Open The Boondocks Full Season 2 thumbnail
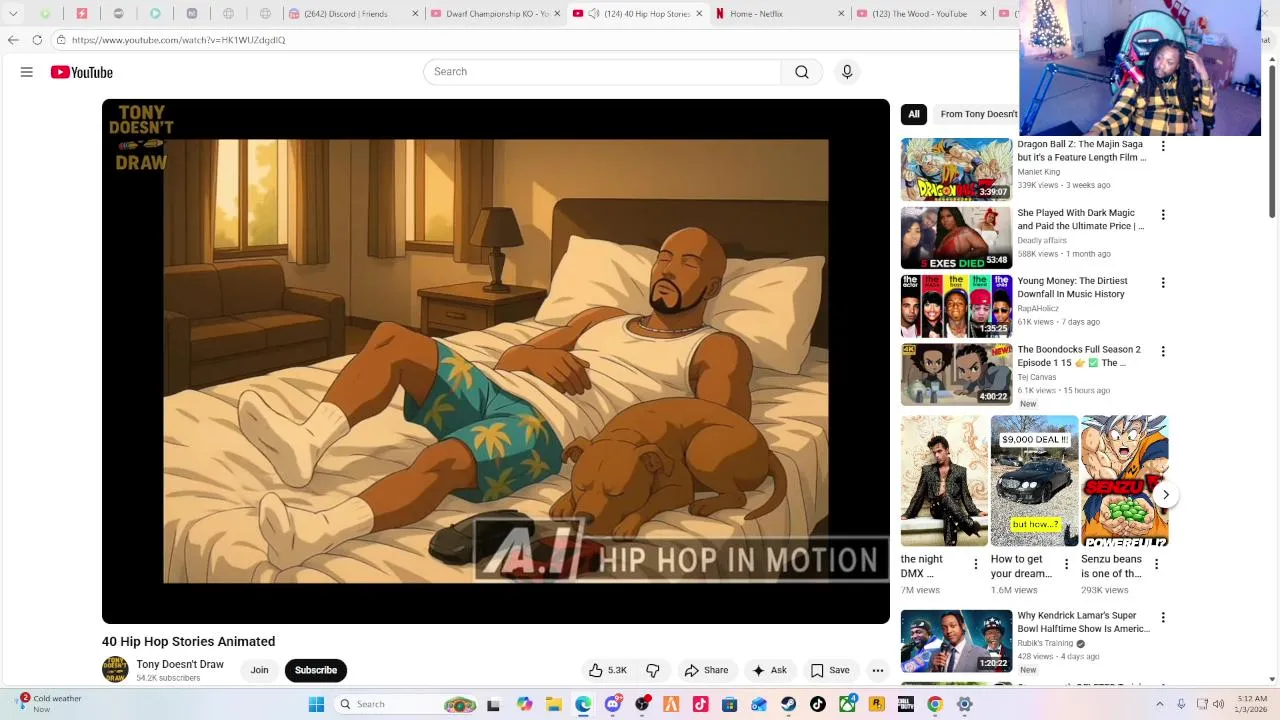The height and width of the screenshot is (720, 1280). (956, 374)
